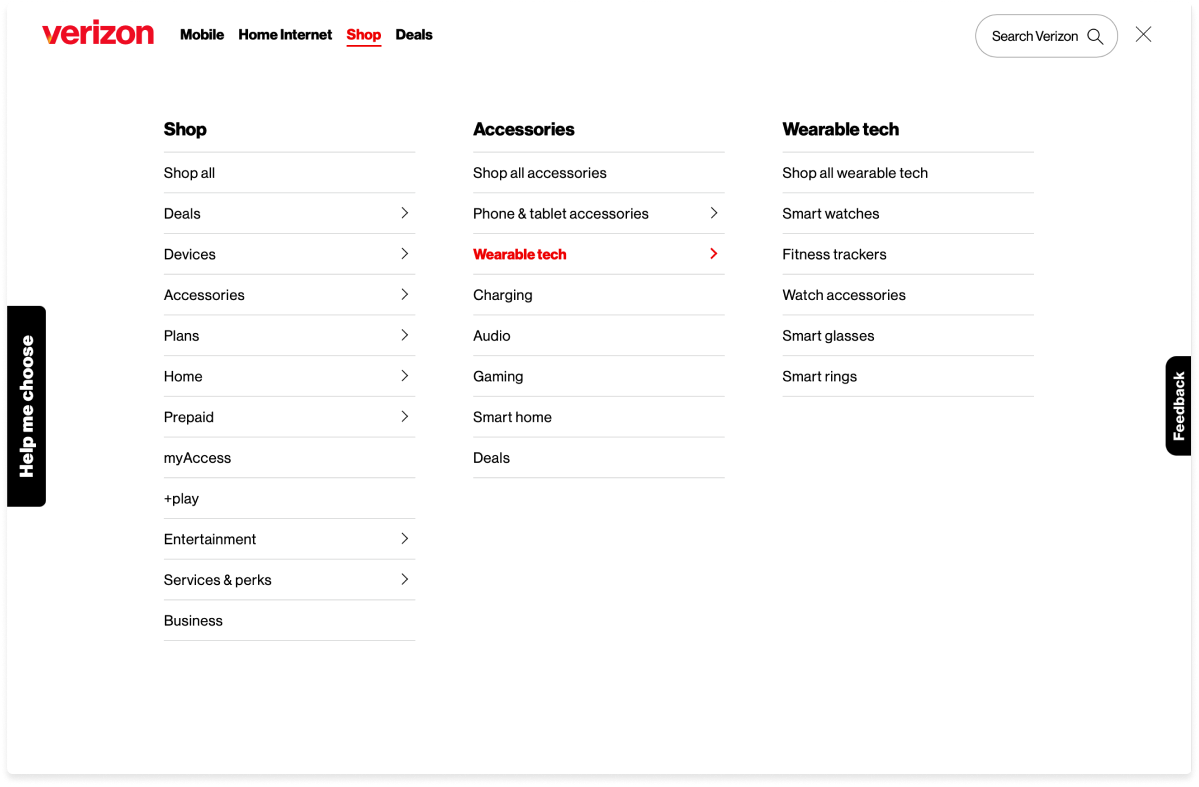Open the Feedback side tab
Image resolution: width=1199 pixels, height=787 pixels.
click(1178, 406)
